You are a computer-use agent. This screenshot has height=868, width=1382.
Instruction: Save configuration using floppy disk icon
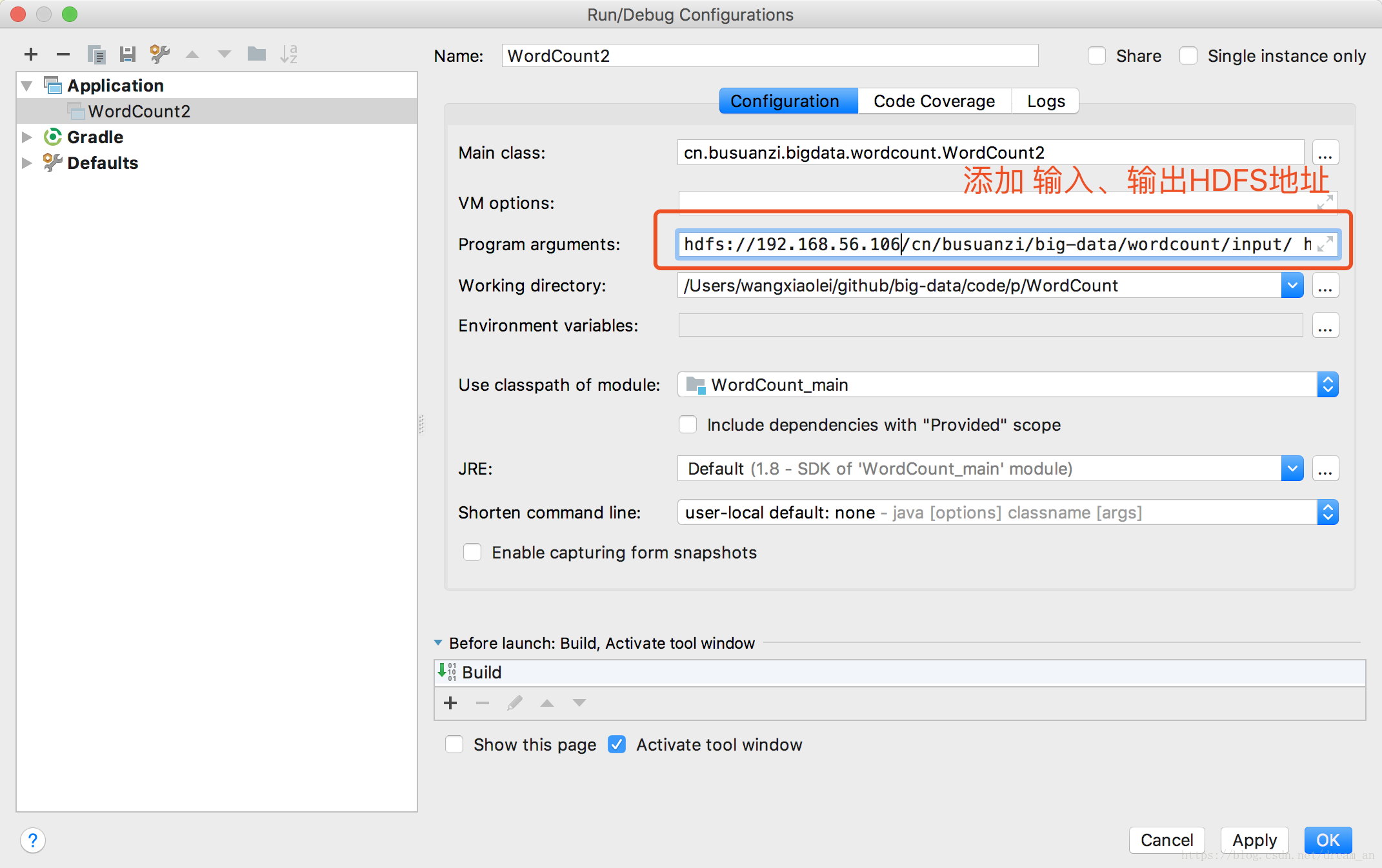pos(128,55)
